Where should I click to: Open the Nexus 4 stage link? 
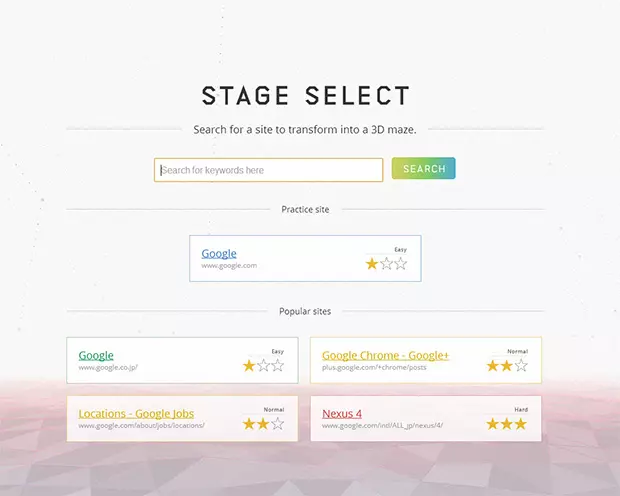point(342,413)
